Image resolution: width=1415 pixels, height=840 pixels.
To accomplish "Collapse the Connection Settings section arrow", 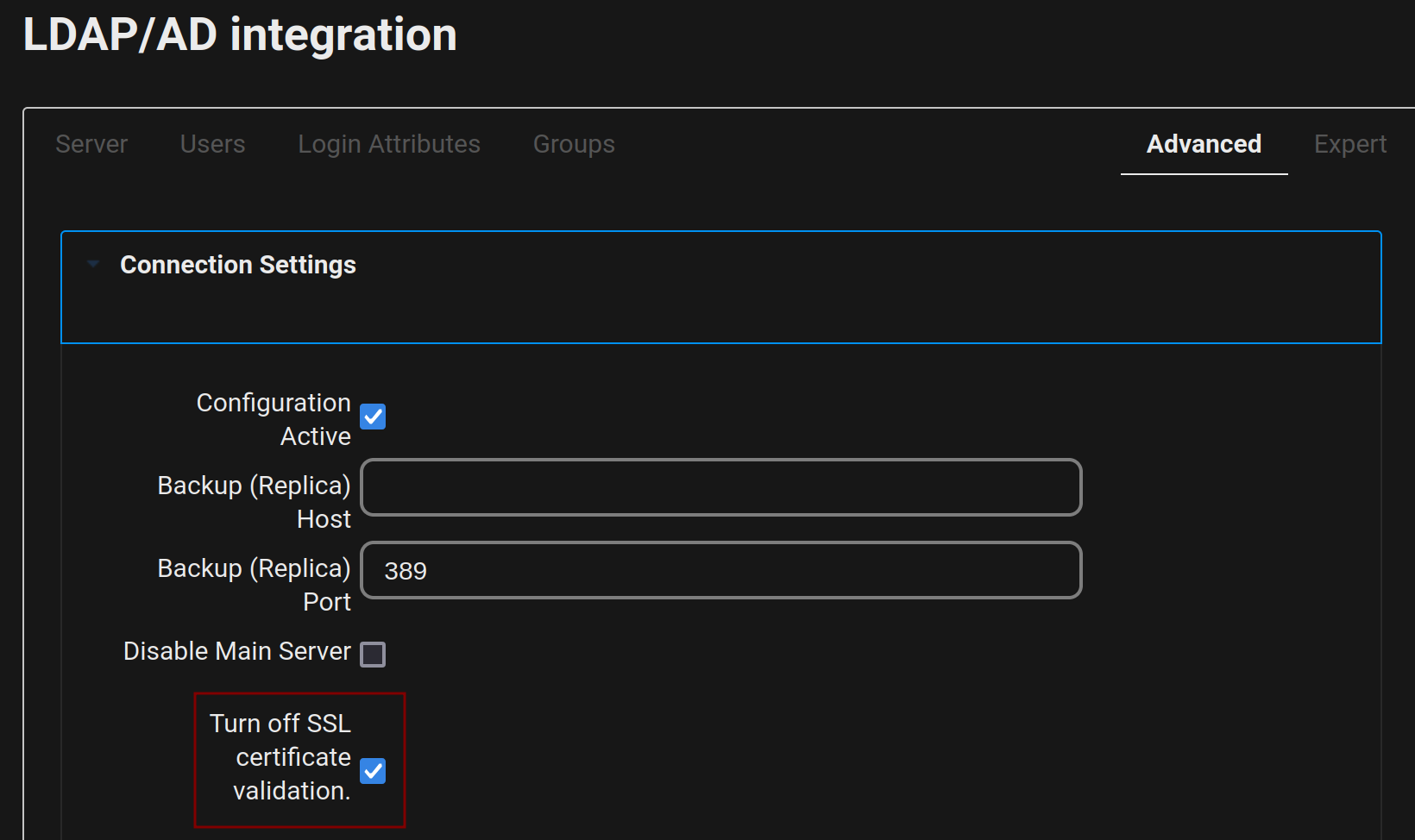I will click(x=93, y=264).
